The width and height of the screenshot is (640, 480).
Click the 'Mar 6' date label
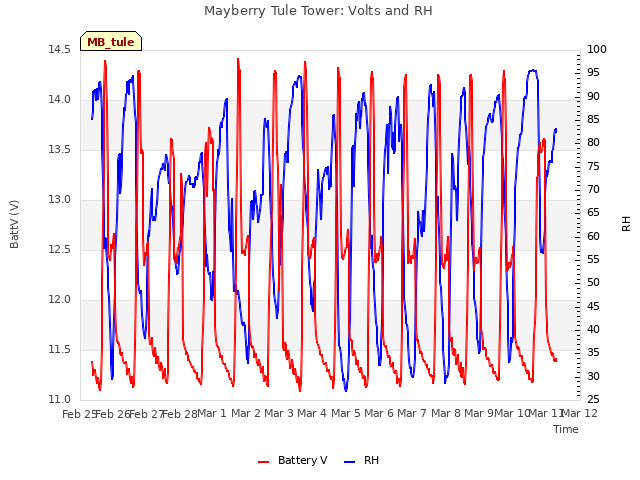pyautogui.click(x=379, y=413)
